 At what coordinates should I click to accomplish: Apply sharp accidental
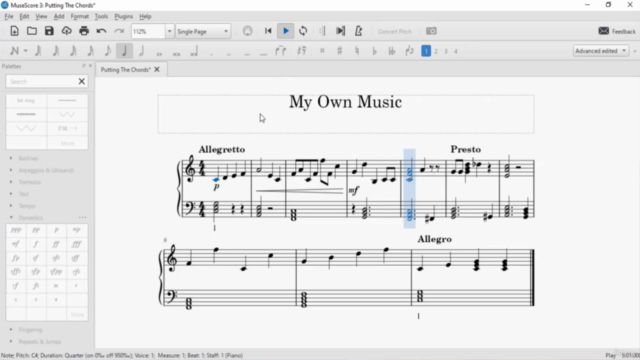pyautogui.click(x=340, y=51)
